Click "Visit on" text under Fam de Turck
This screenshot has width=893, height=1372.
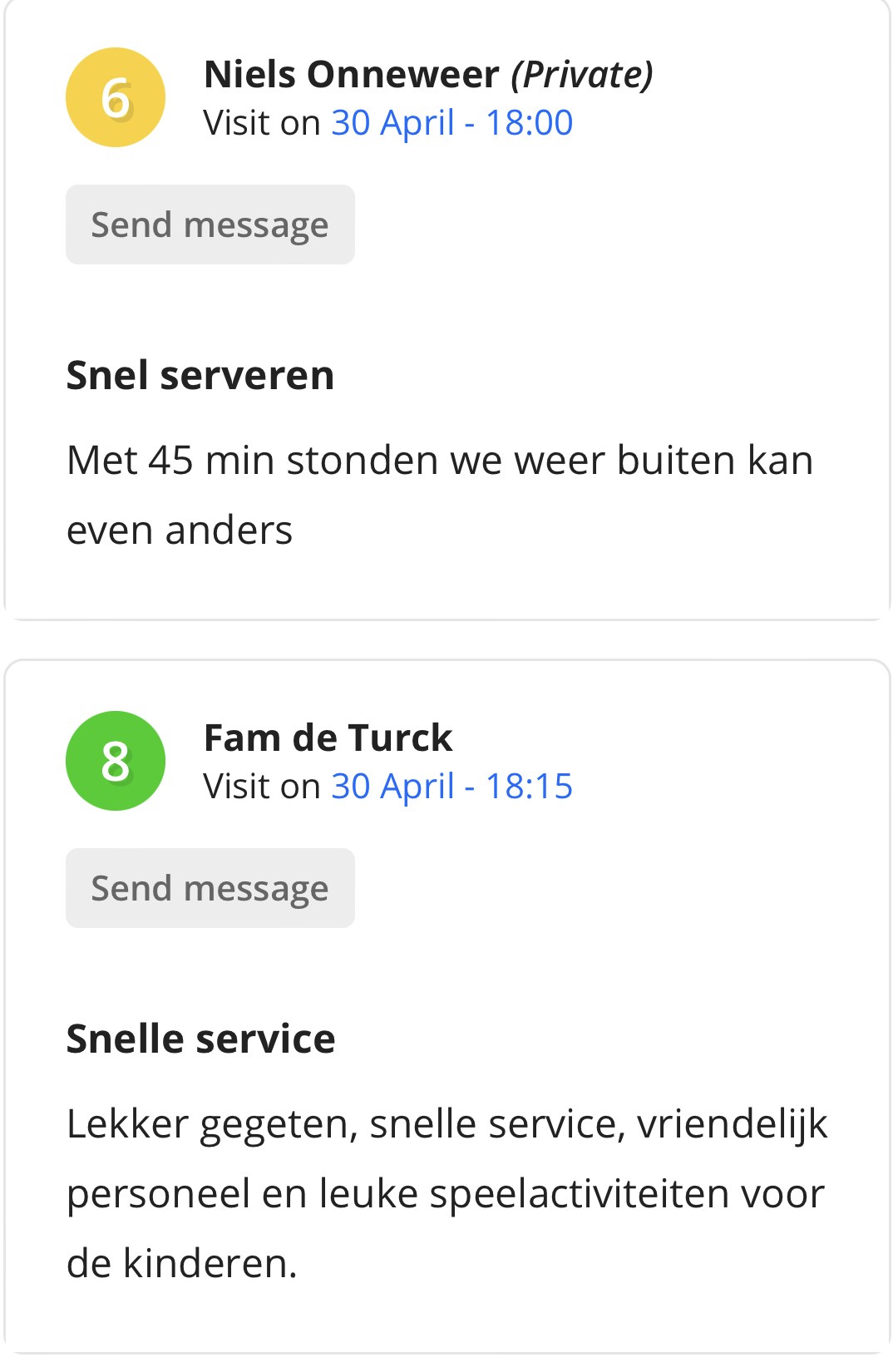click(x=262, y=787)
